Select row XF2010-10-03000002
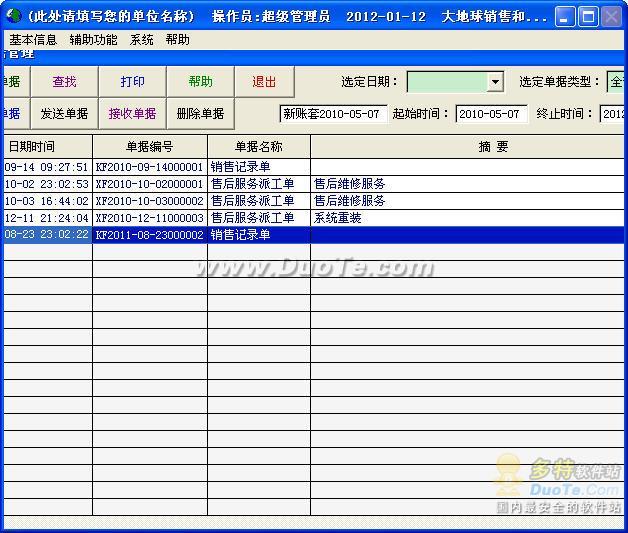 coord(314,201)
